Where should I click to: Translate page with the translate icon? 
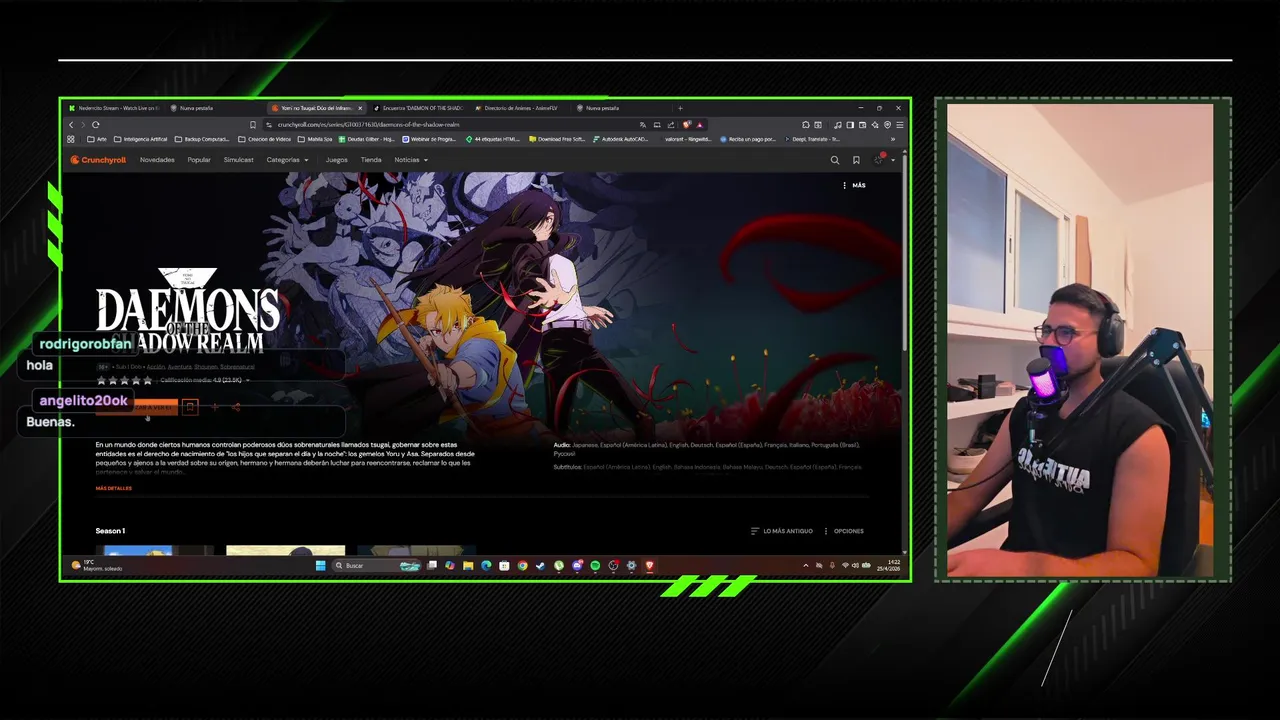pos(643,125)
